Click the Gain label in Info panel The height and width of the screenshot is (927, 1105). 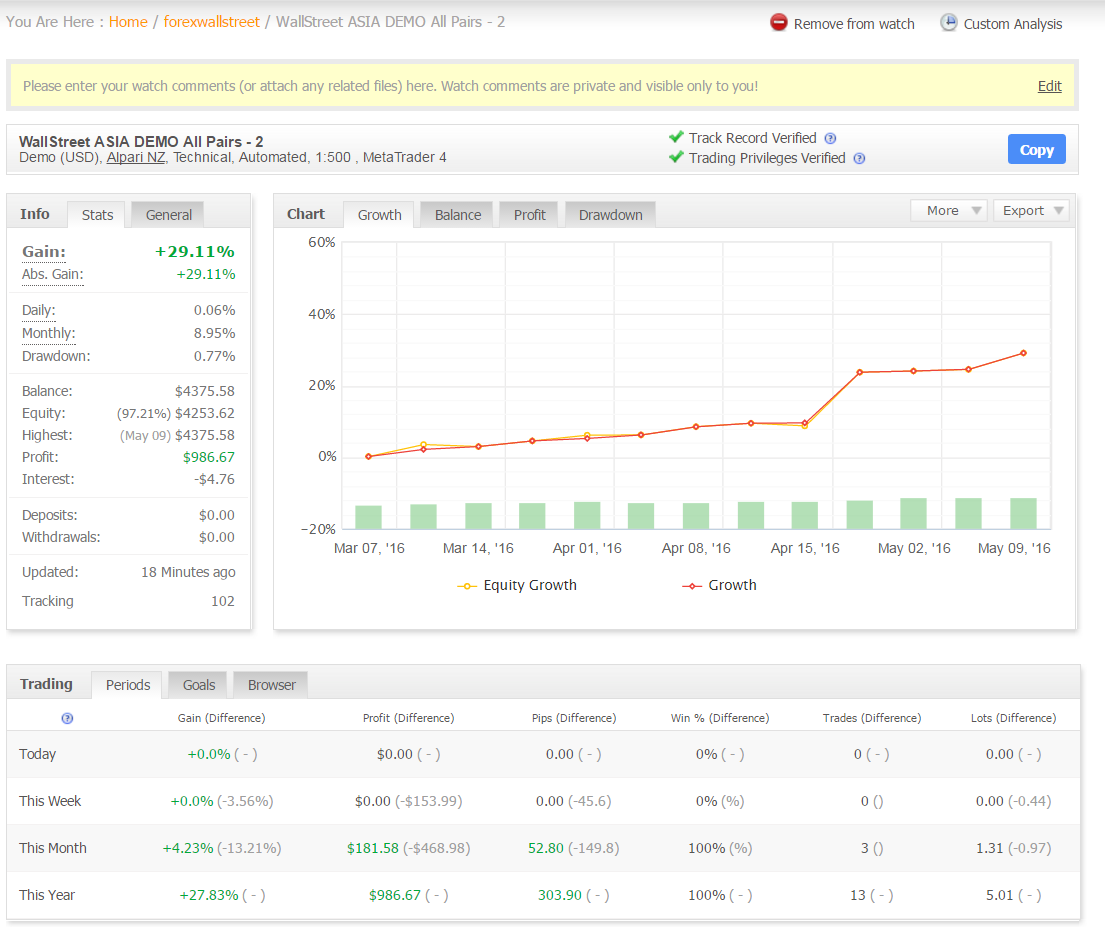(44, 252)
